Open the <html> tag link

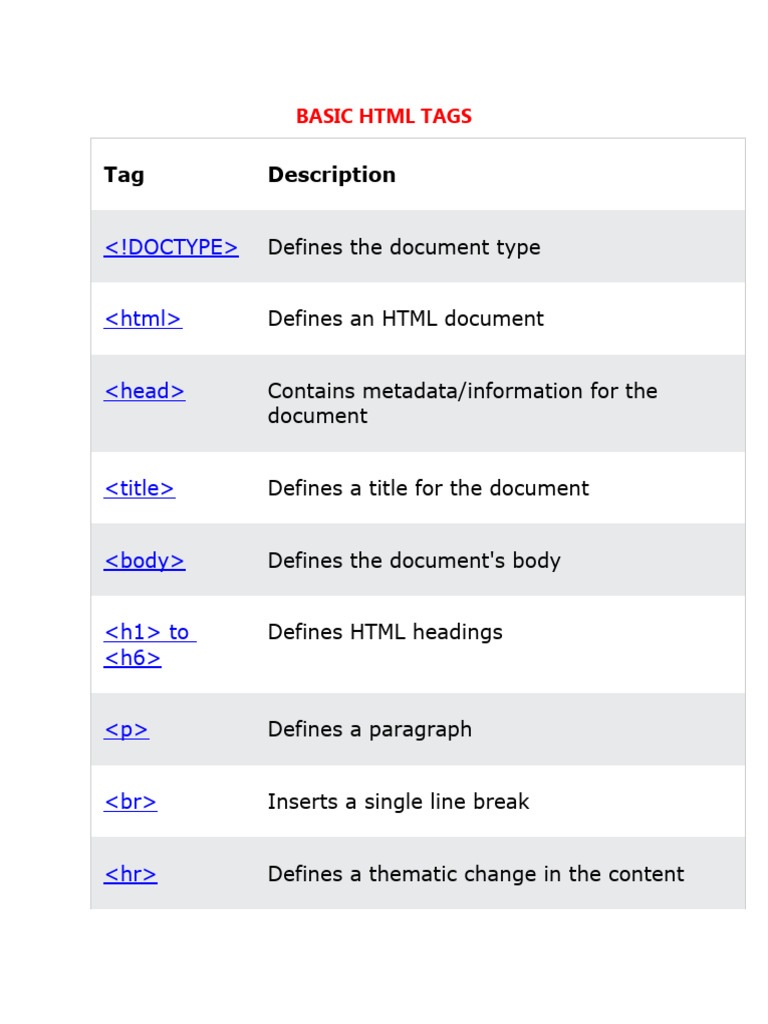(143, 319)
